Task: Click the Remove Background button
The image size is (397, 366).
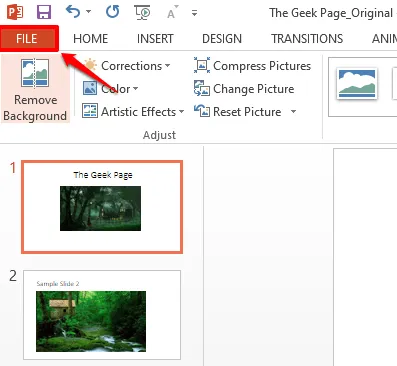Action: 35,90
